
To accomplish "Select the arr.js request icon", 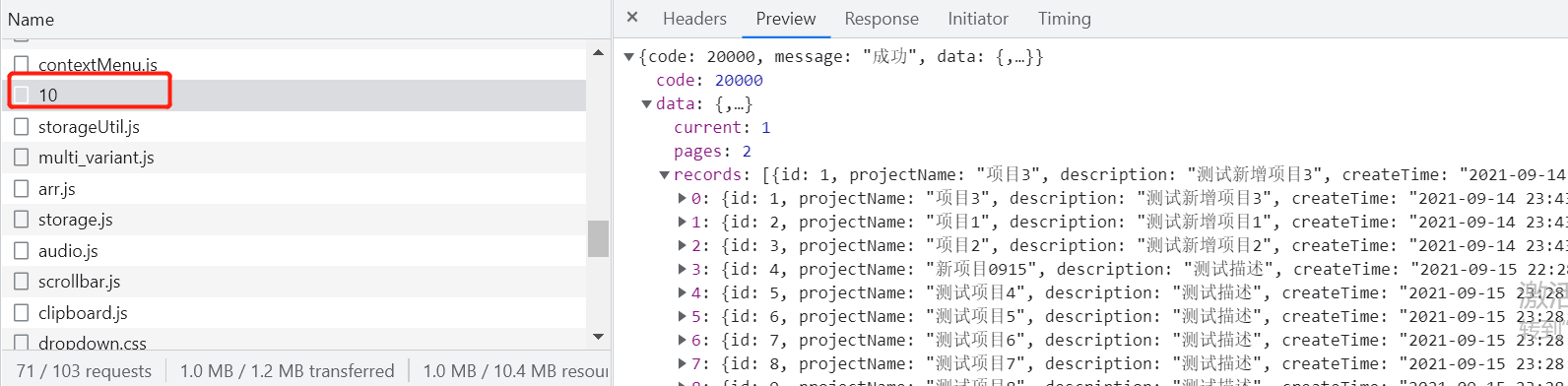I will (22, 188).
